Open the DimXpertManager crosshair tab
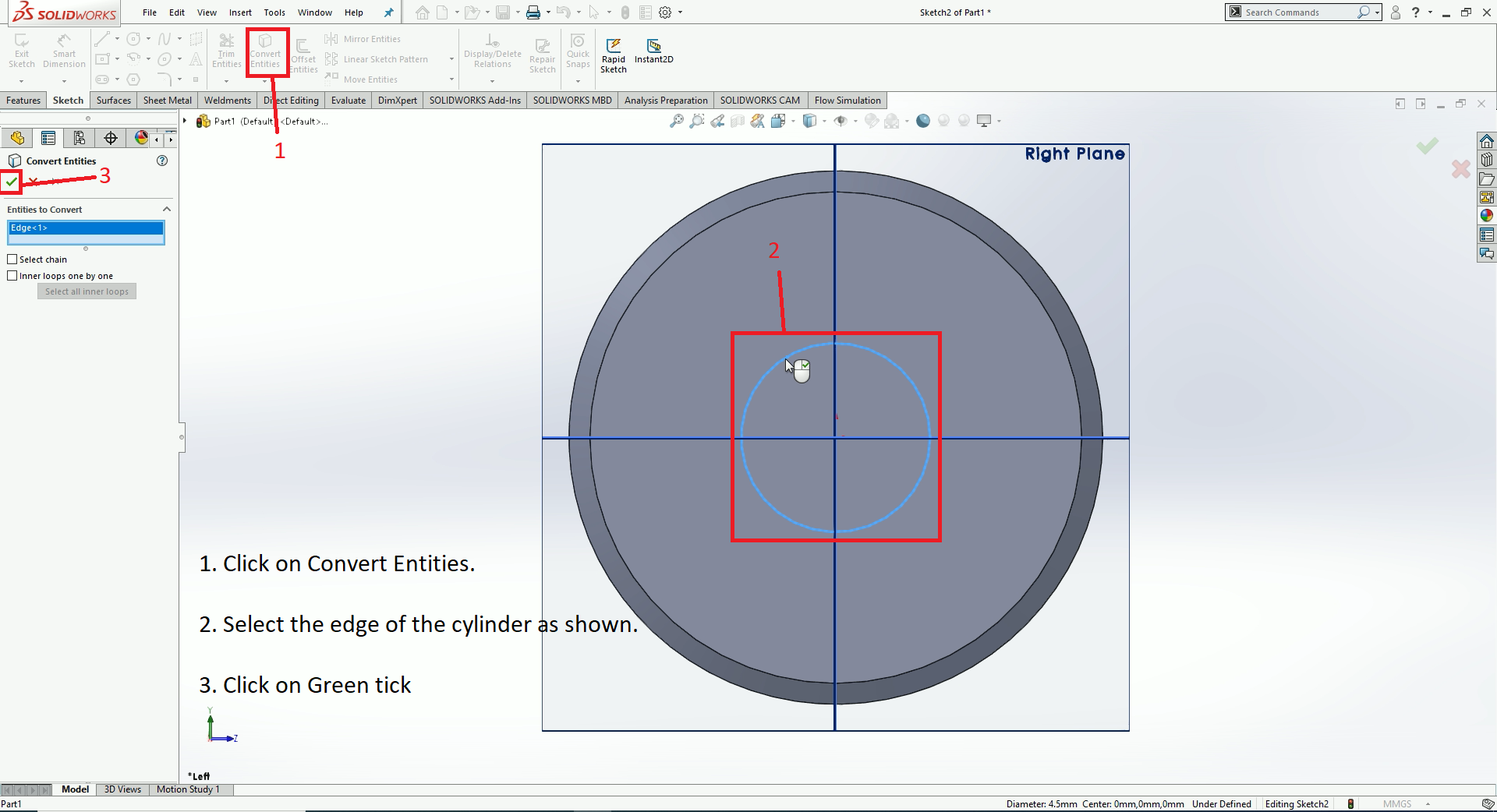 click(x=111, y=138)
